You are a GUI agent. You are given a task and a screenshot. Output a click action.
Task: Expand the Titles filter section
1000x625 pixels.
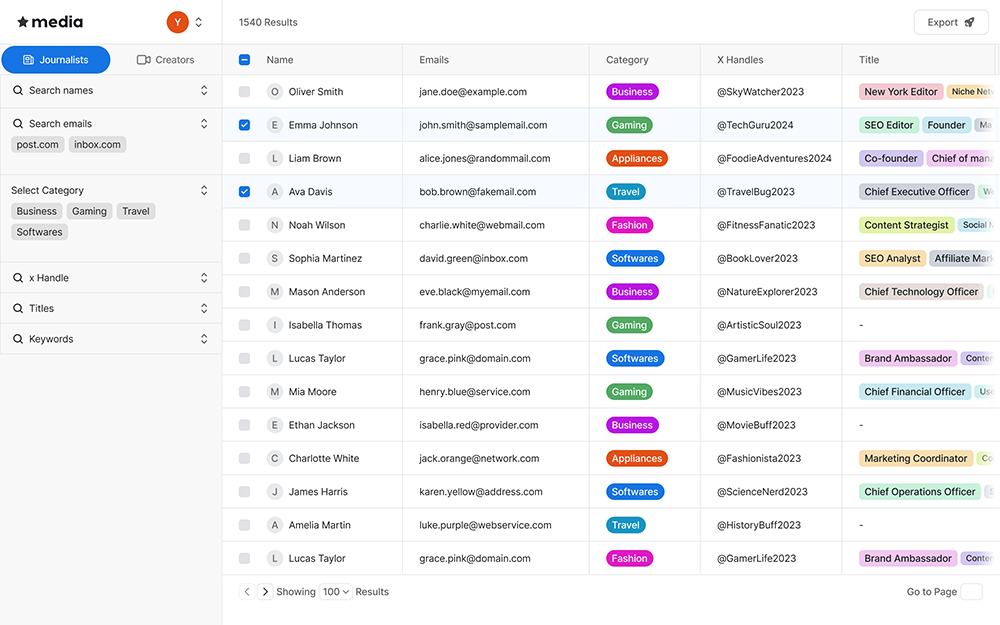(204, 308)
